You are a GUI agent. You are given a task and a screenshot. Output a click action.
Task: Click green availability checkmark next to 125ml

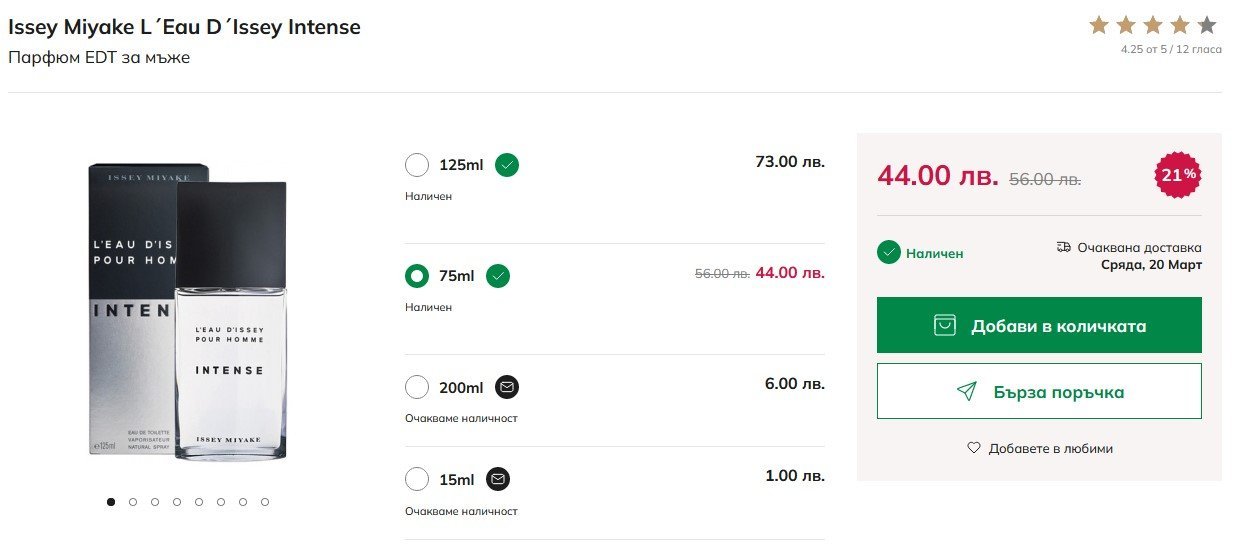[x=507, y=165]
